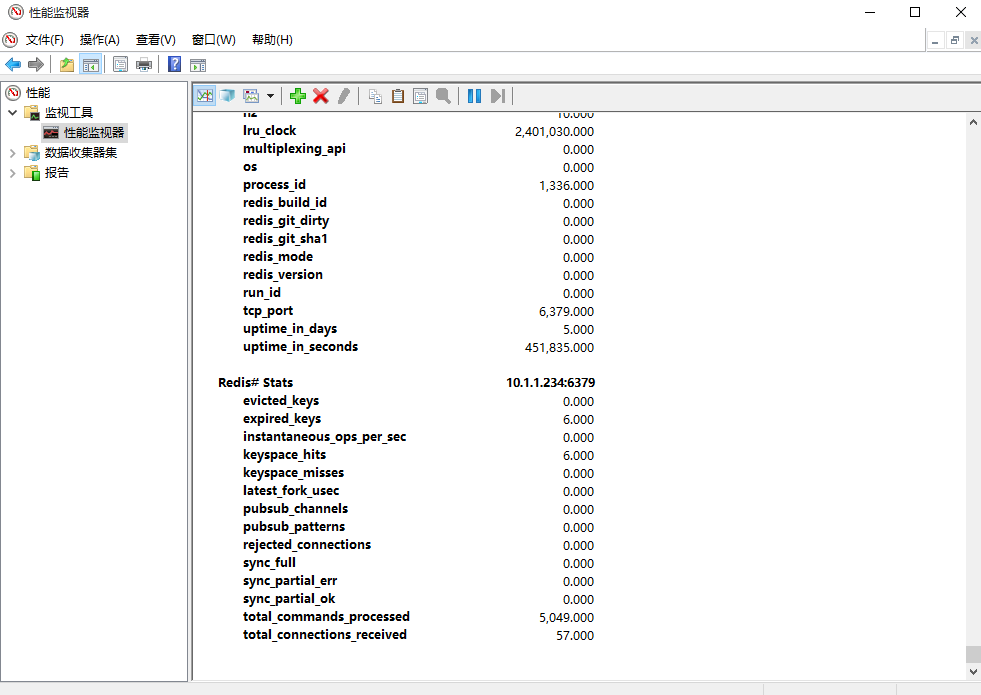Toggle the Show/Hide action pane icon

click(x=198, y=64)
